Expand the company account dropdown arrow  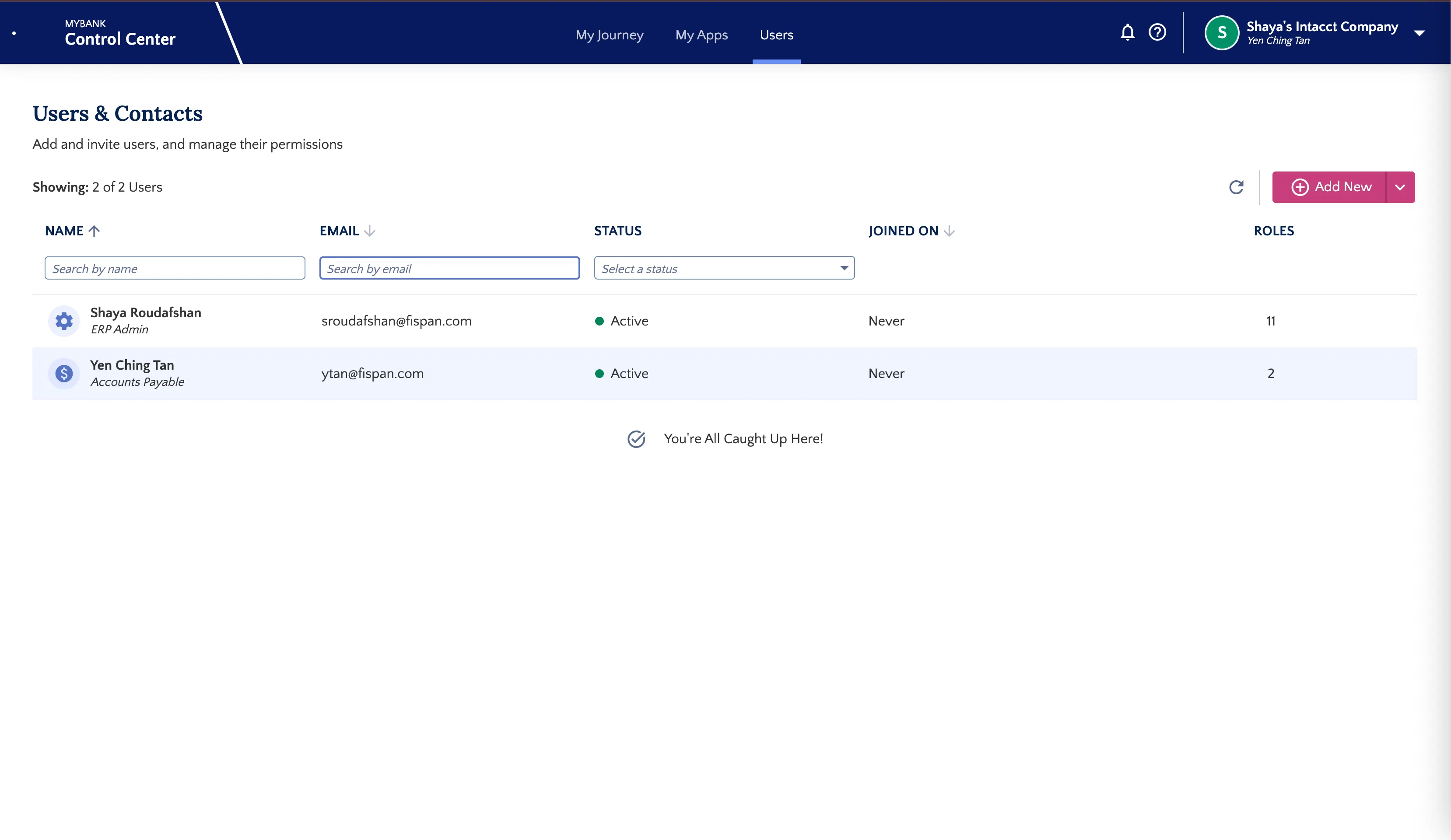tap(1419, 33)
